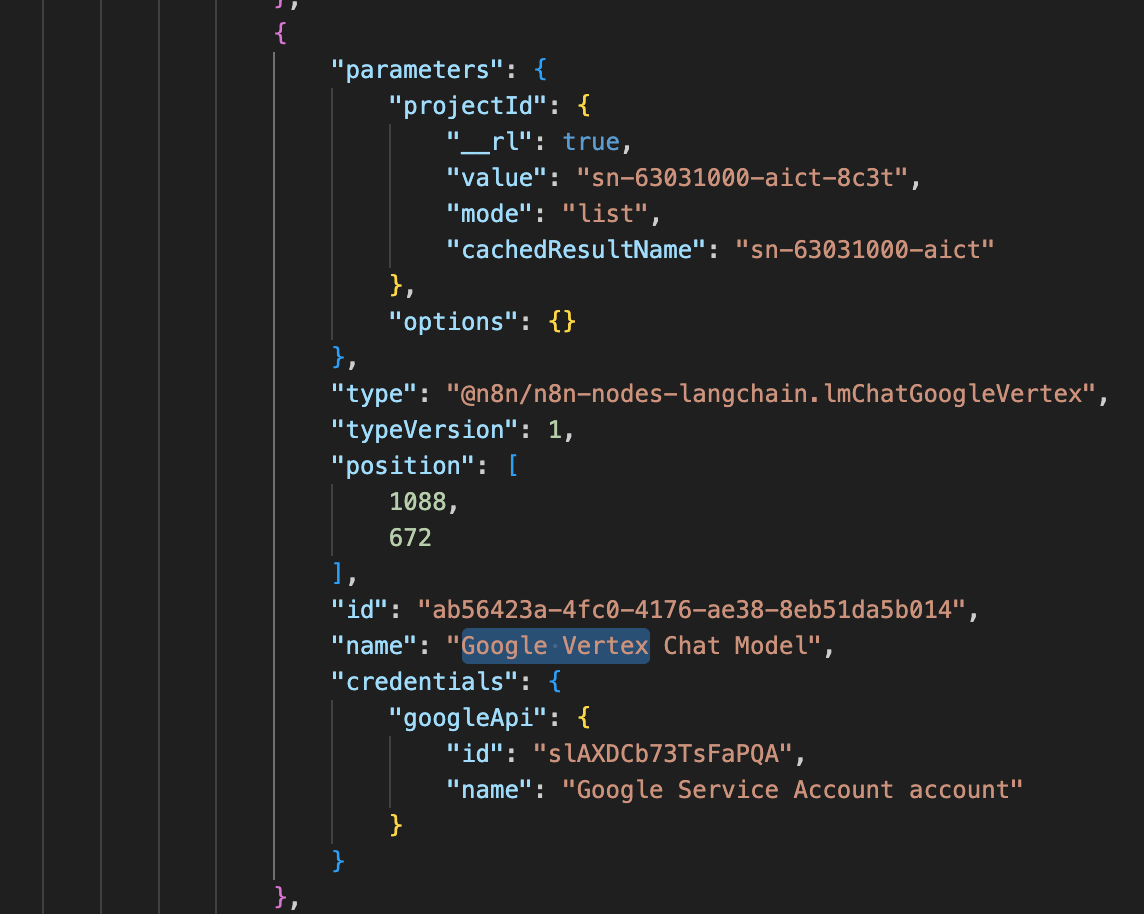This screenshot has height=914, width=1144.
Task: Click the "options" key
Action: pos(452,322)
